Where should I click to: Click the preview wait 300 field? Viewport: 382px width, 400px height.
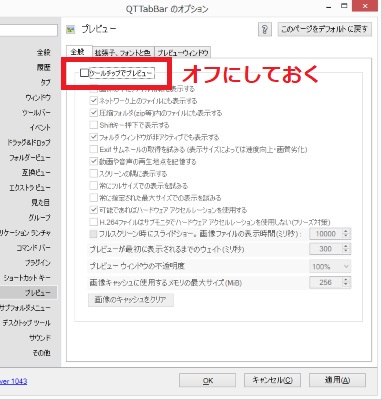pos(326,249)
